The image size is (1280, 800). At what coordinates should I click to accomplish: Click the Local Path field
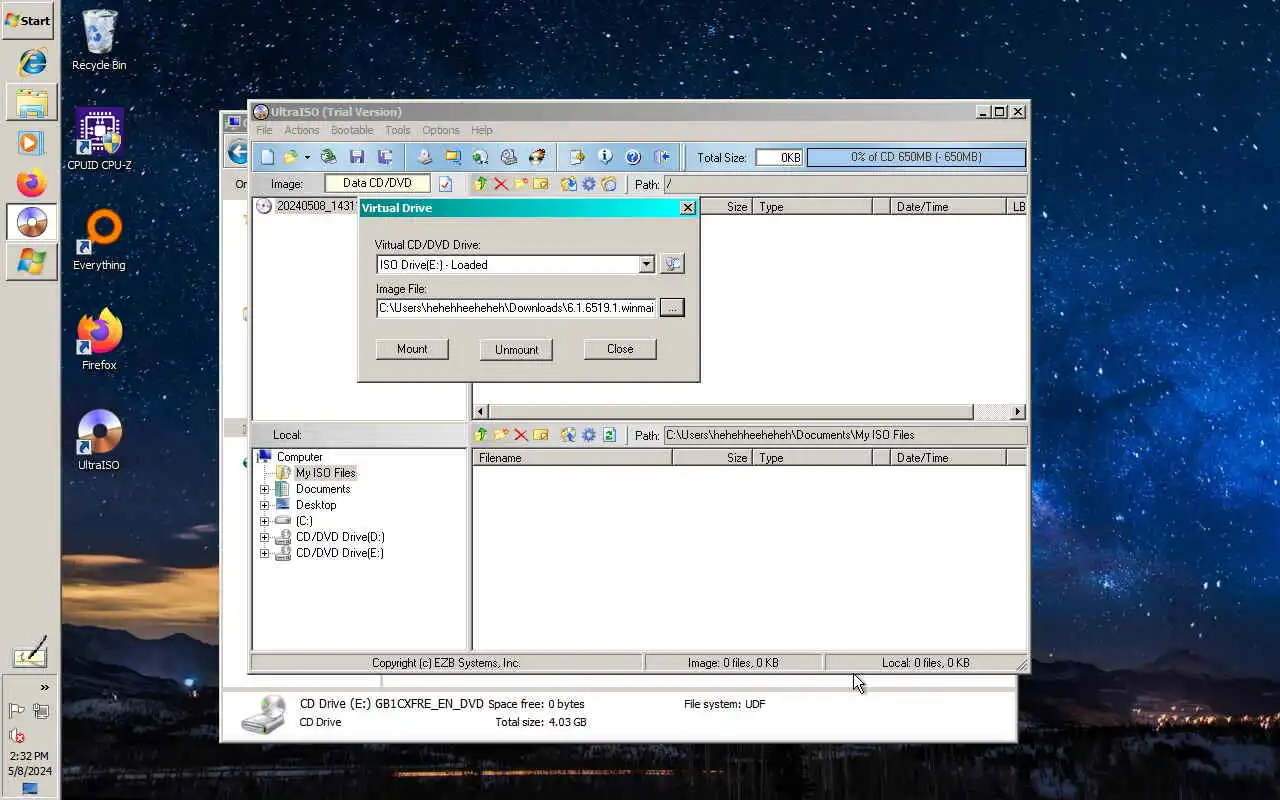(x=845, y=435)
